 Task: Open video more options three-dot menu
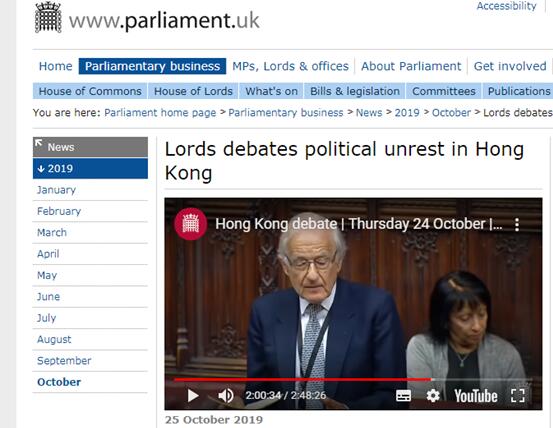click(517, 224)
